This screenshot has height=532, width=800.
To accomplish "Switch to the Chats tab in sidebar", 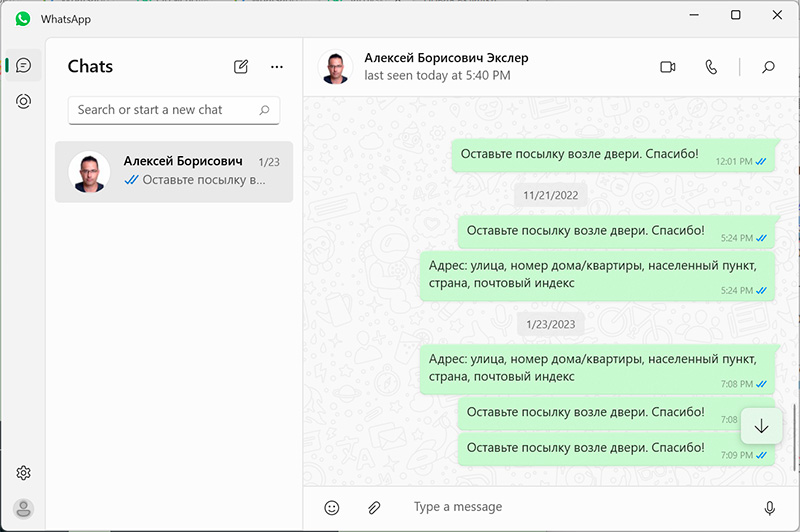I will (23, 65).
